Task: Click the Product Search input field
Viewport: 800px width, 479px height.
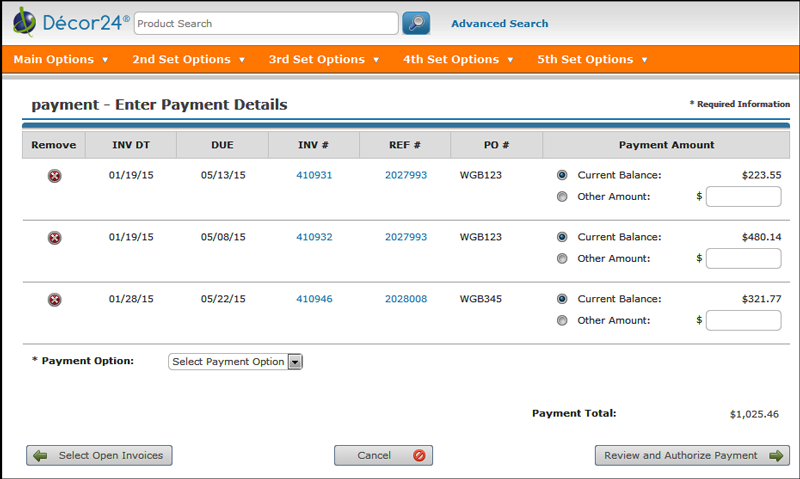Action: point(265,23)
